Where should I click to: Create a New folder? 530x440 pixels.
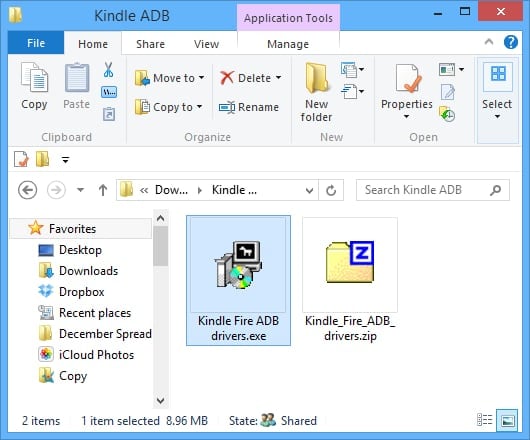316,92
